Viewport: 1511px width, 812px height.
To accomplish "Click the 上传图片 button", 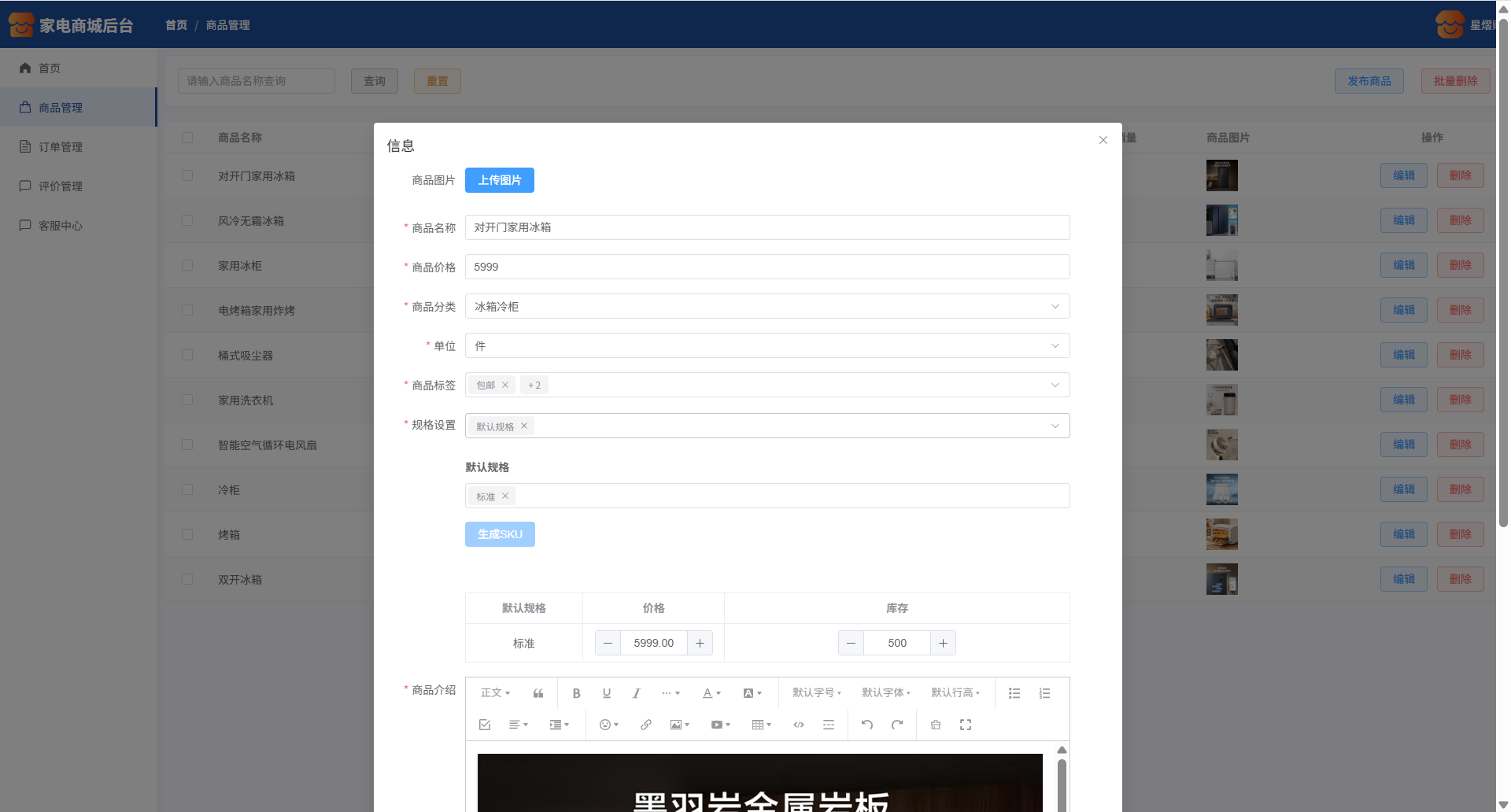I will [499, 180].
